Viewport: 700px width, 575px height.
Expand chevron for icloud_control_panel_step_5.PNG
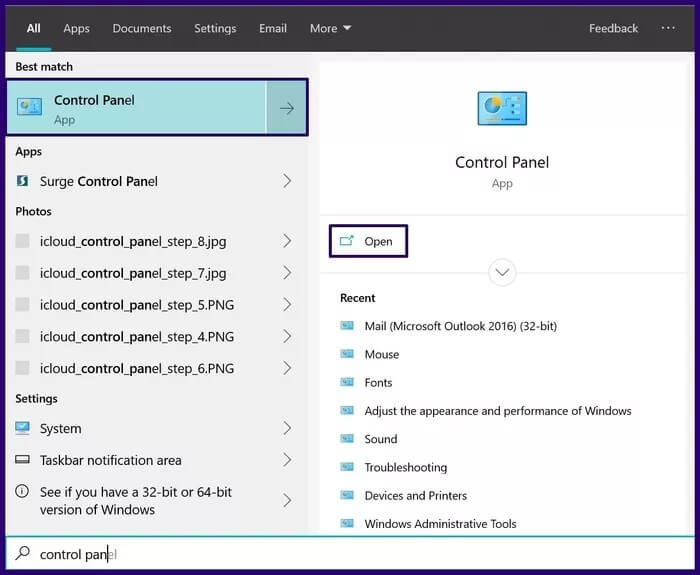tap(287, 304)
